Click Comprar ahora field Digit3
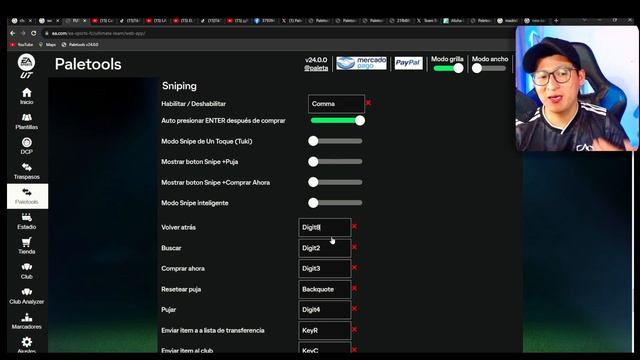640x360 pixels. point(325,269)
